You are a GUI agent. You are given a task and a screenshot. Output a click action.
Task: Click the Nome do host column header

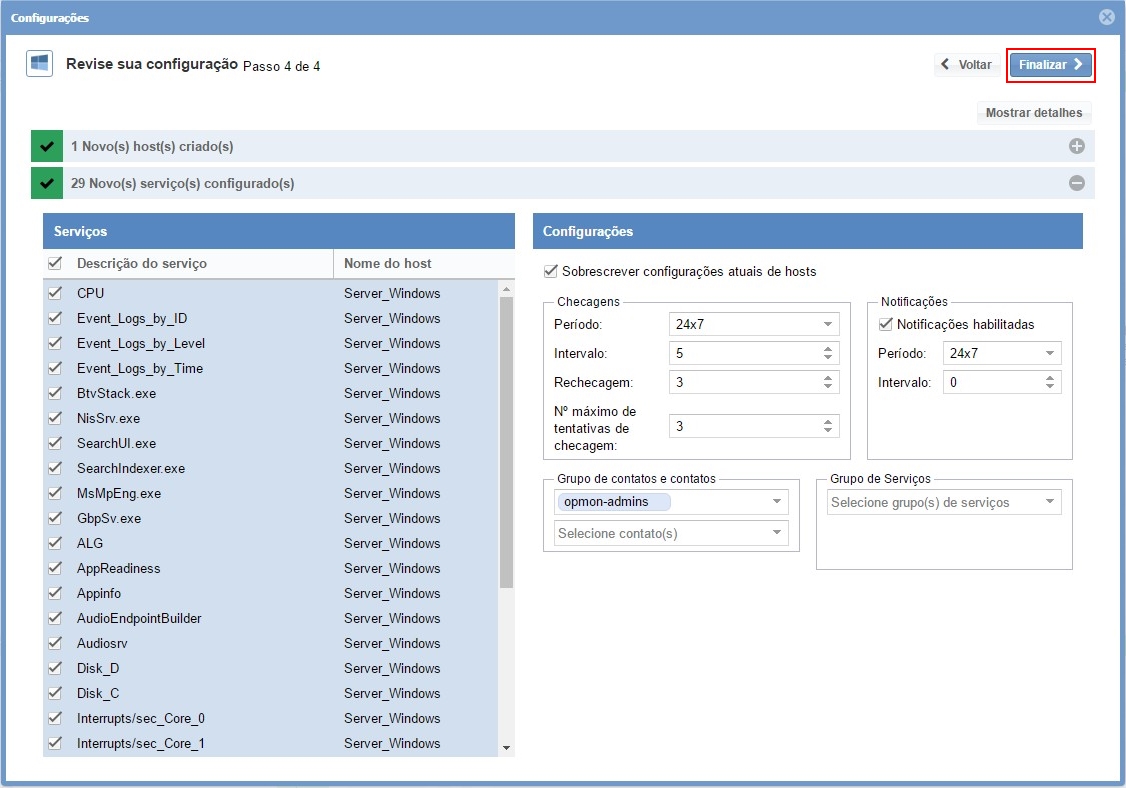tap(388, 263)
